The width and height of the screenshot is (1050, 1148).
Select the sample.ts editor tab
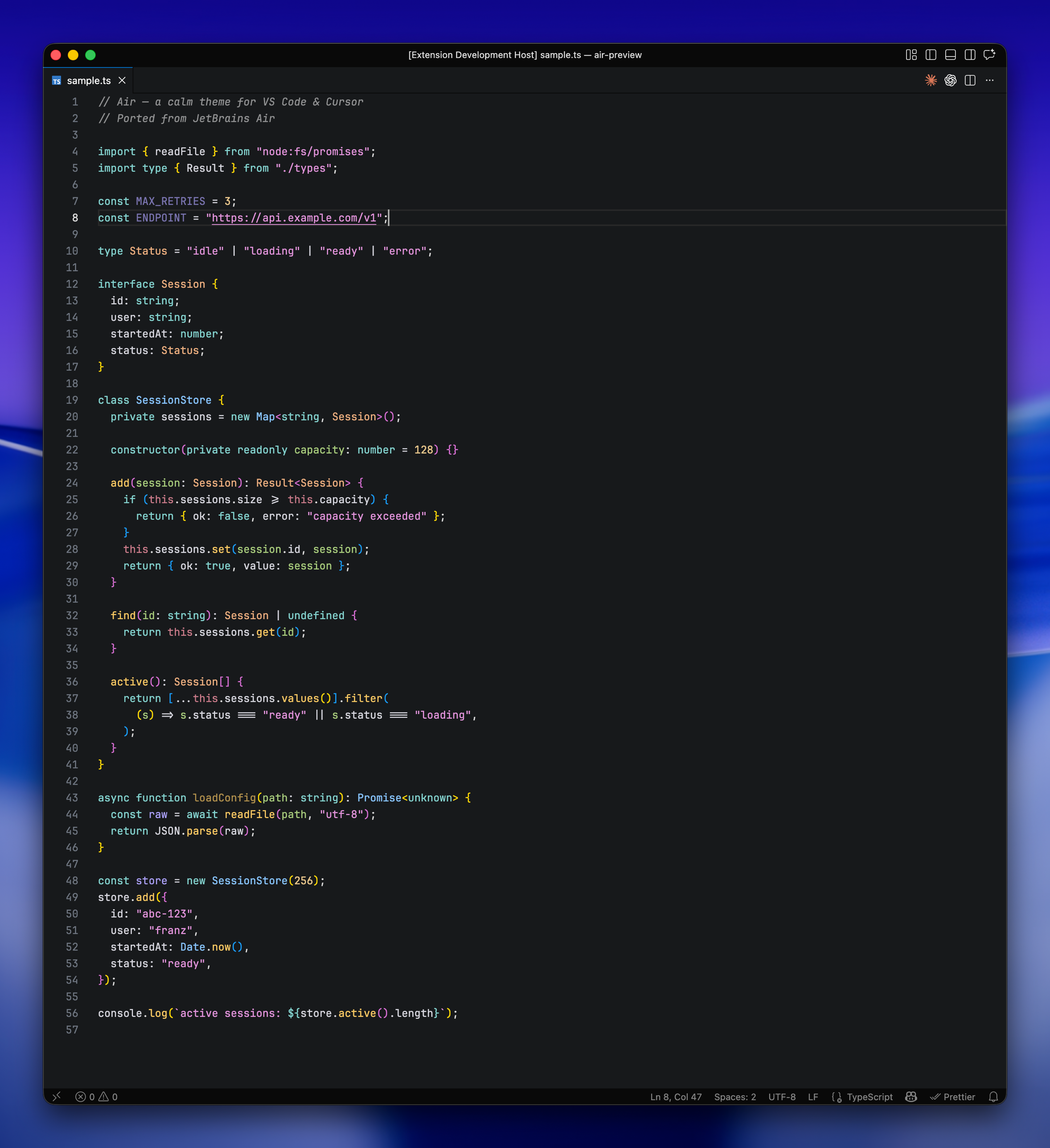point(88,80)
